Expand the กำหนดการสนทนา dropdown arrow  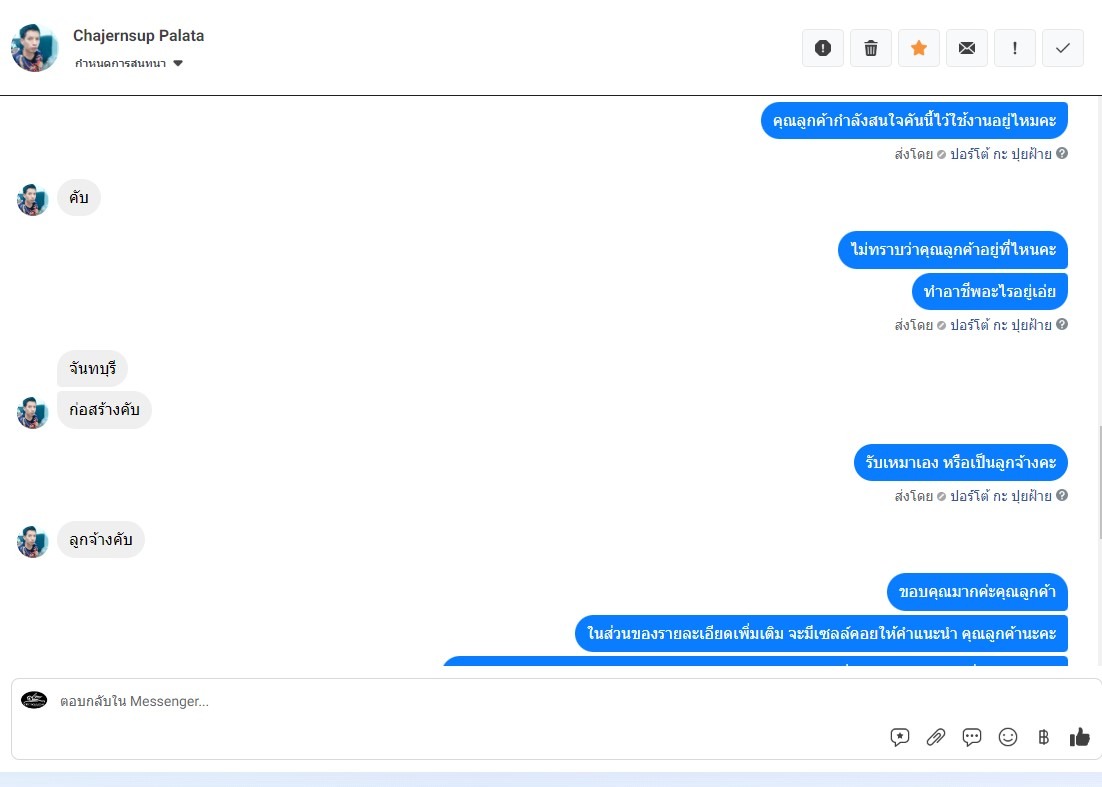178,63
